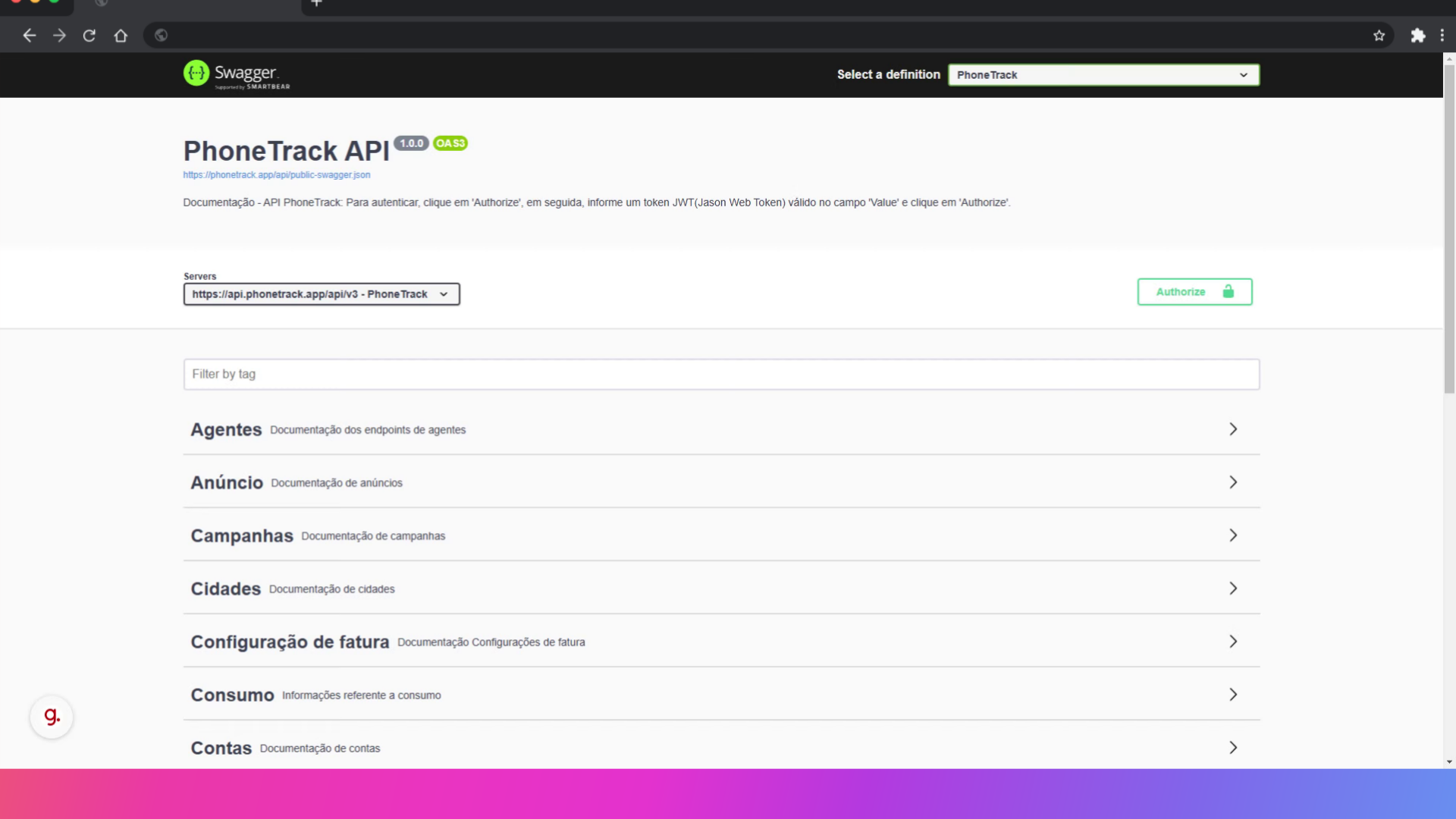This screenshot has width=1456, height=819.
Task: Click the Cidades tag heading
Action: pos(226,589)
